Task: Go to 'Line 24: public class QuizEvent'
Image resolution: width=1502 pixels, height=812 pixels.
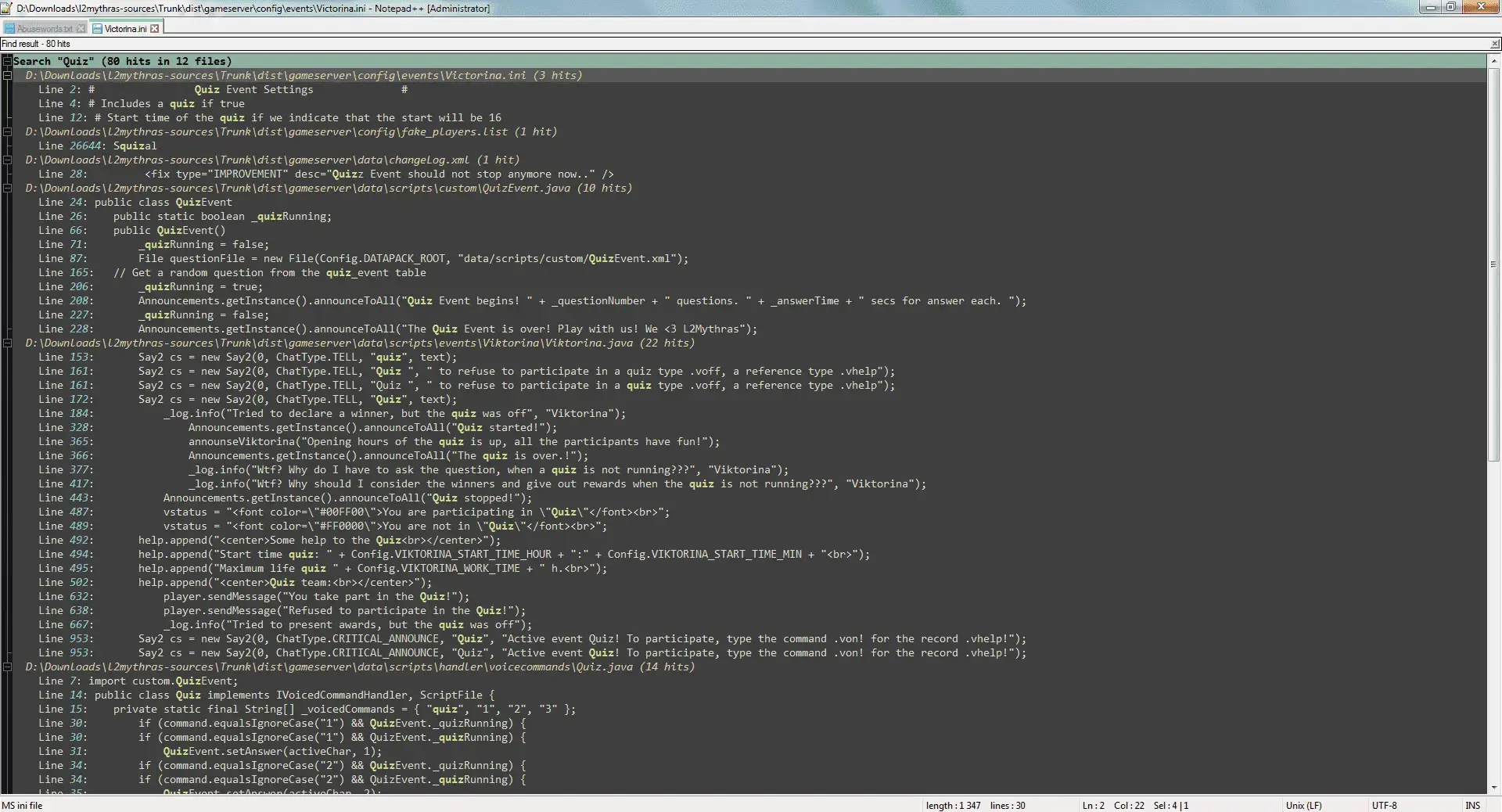Action: (135, 202)
